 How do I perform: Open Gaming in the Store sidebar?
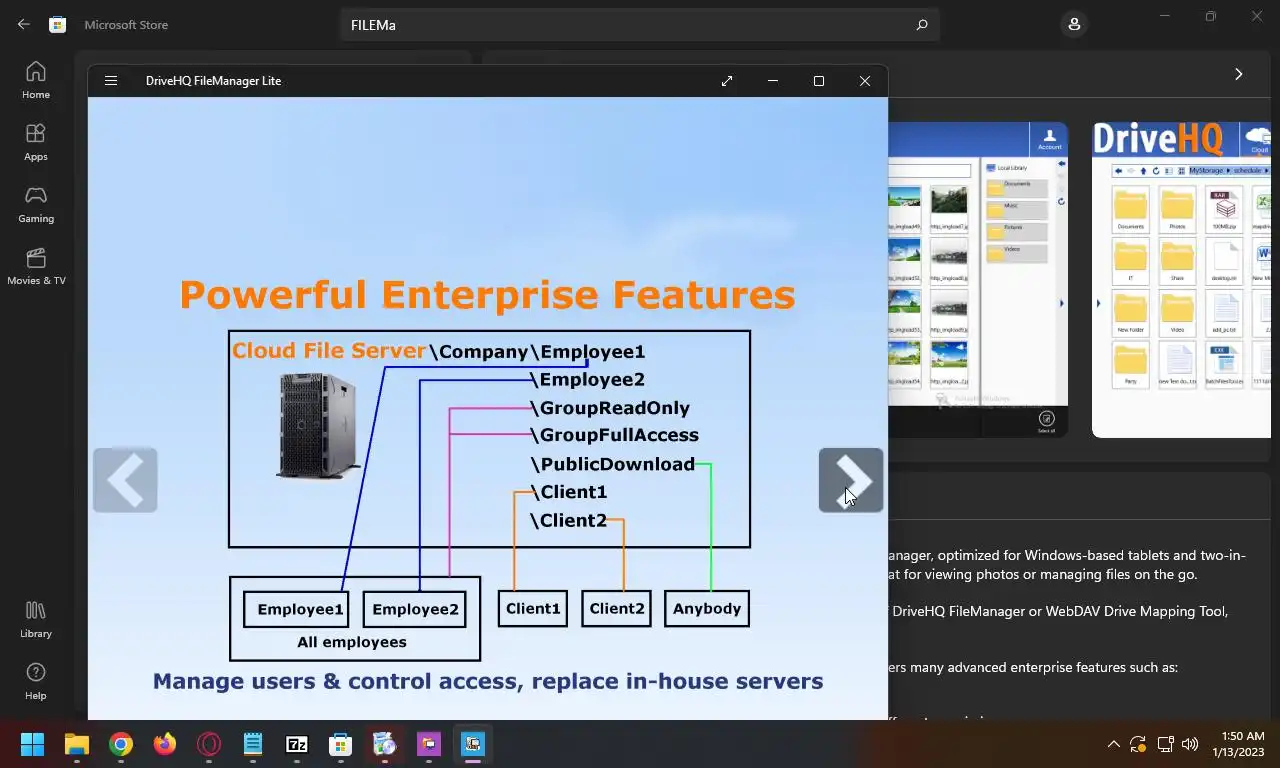click(36, 204)
